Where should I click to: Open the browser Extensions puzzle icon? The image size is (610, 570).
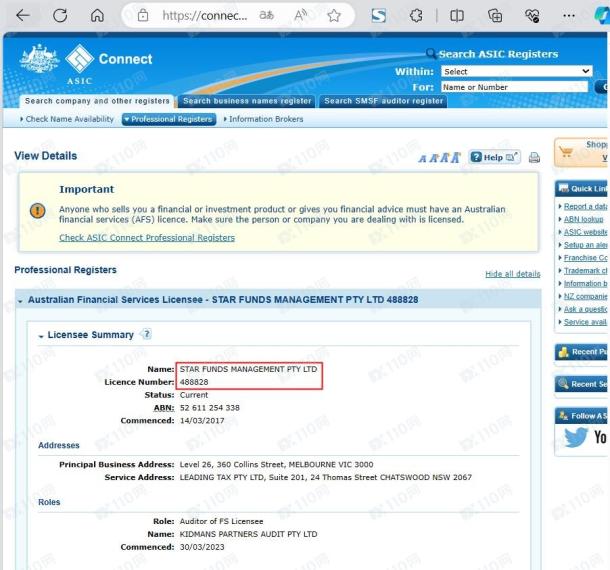pyautogui.click(x=416, y=16)
